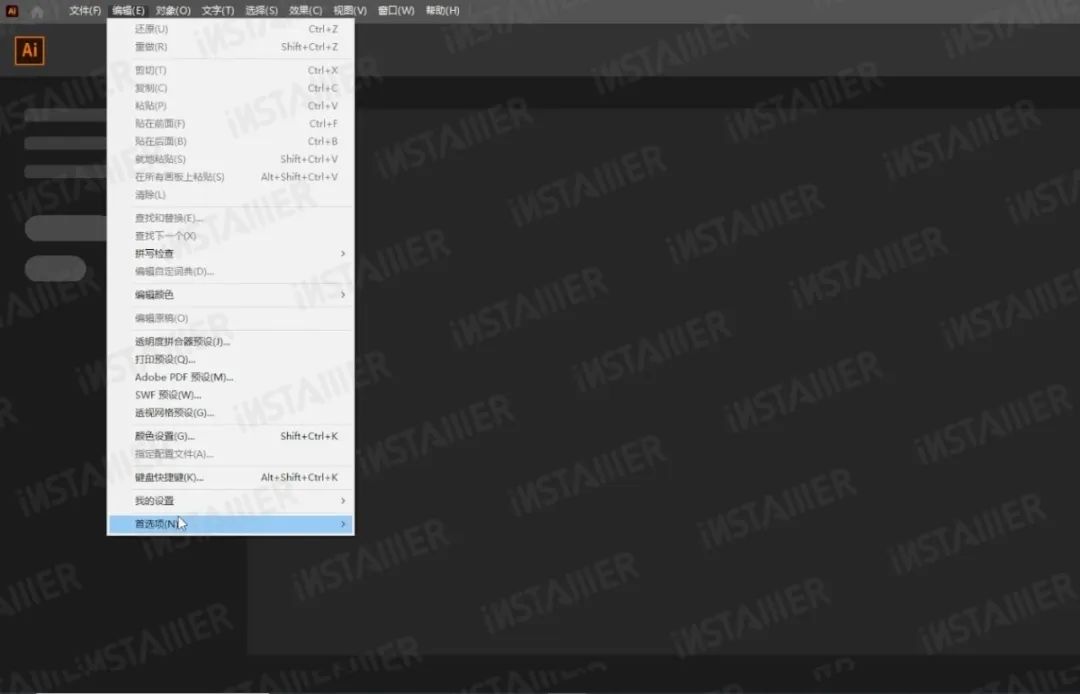
Task: Click the small Ai application icon in title bar
Action: 12,11
